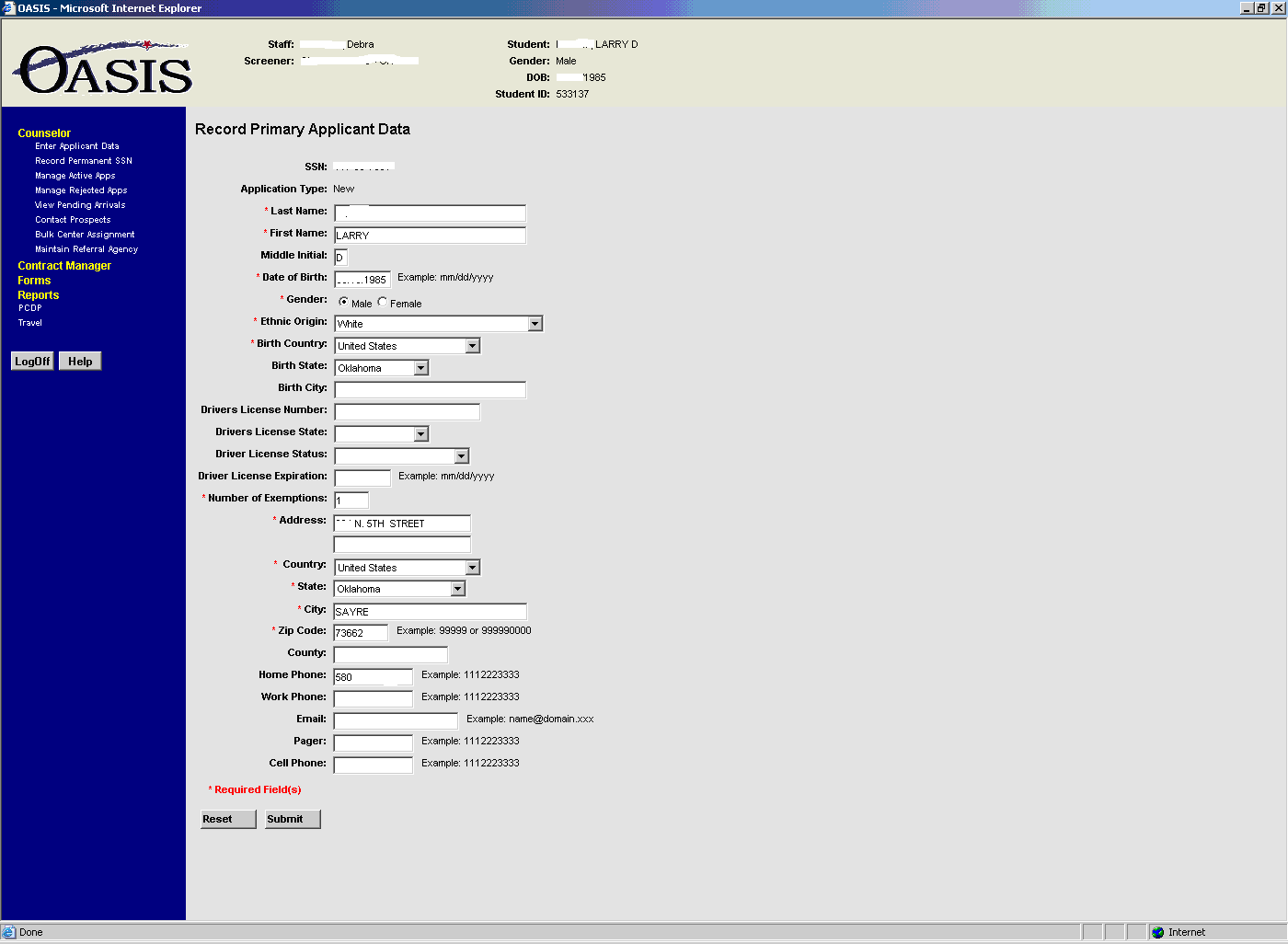Open Manage Rejected Apps link

tap(81, 190)
